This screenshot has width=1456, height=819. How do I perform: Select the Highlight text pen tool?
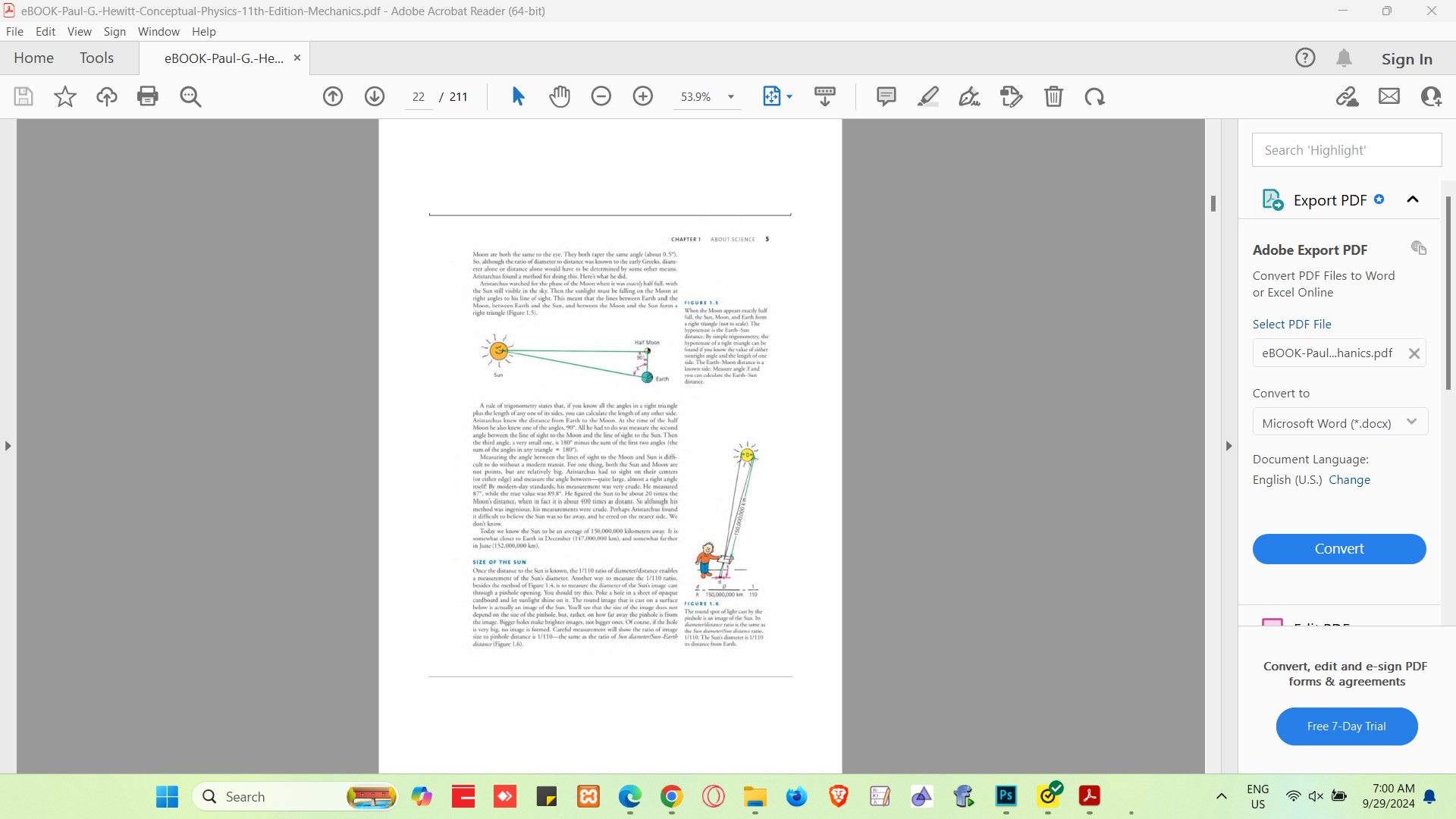click(x=928, y=96)
